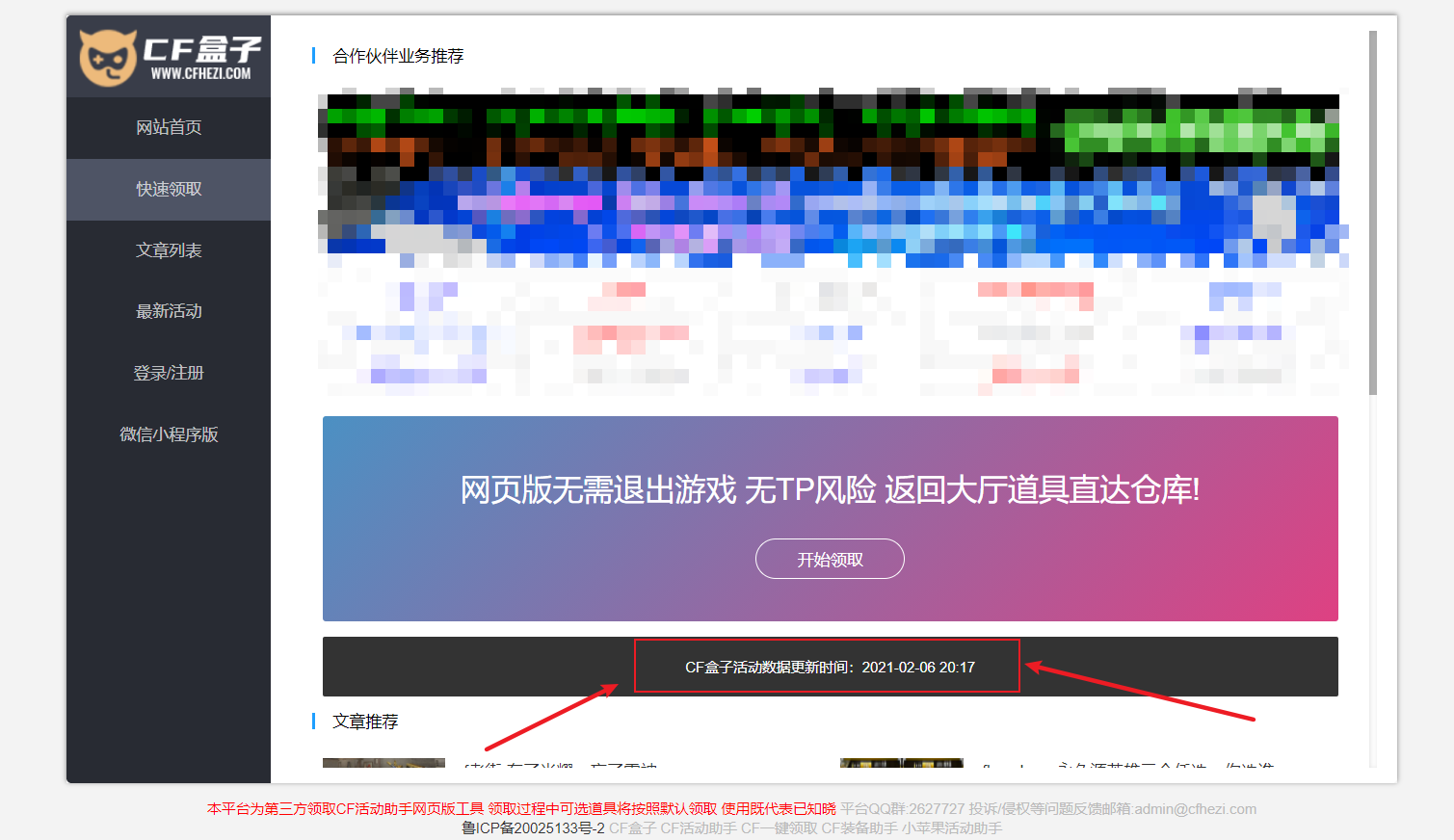Viewport: 1454px width, 840px height.
Task: Click the 鲁ICP备20025133号-2 footer link
Action: (533, 828)
